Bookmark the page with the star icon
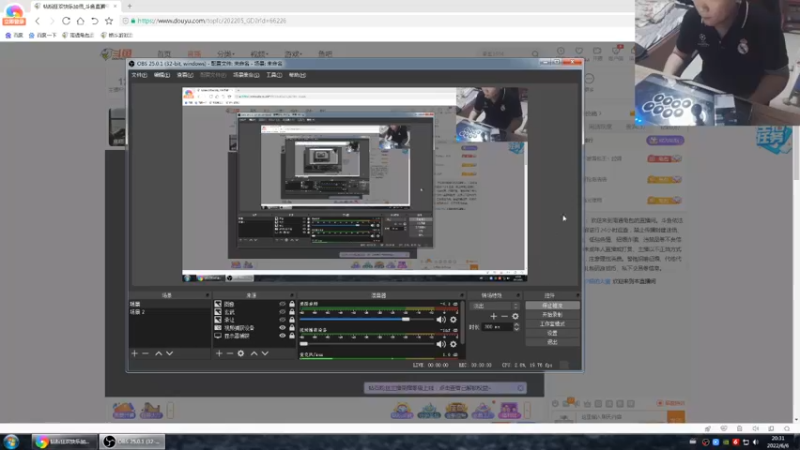This screenshot has height=450, width=800. [109, 21]
